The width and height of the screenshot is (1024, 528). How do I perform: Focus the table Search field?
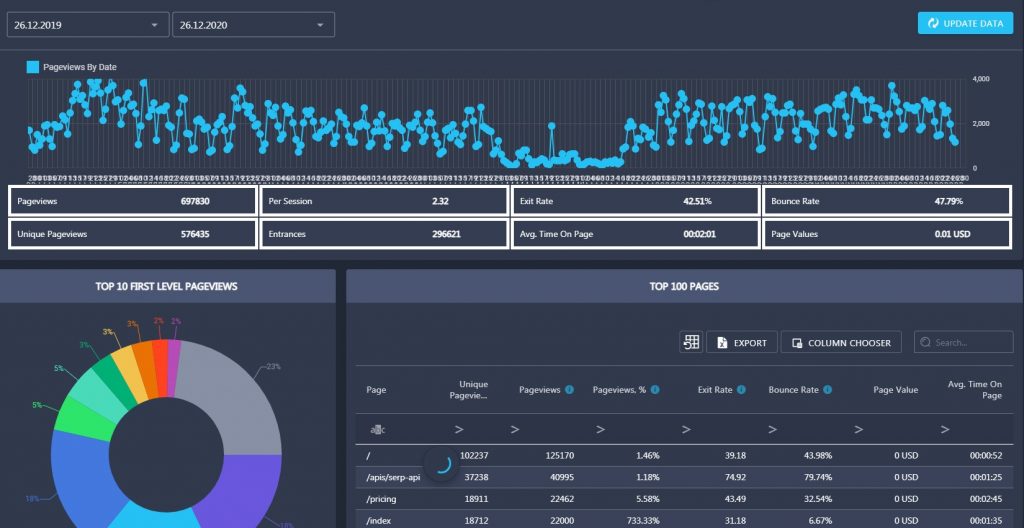coord(964,342)
